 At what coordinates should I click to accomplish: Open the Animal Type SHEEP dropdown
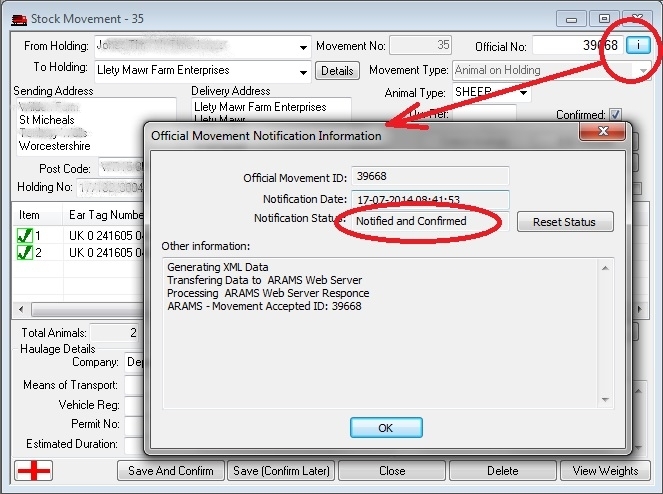coord(523,92)
